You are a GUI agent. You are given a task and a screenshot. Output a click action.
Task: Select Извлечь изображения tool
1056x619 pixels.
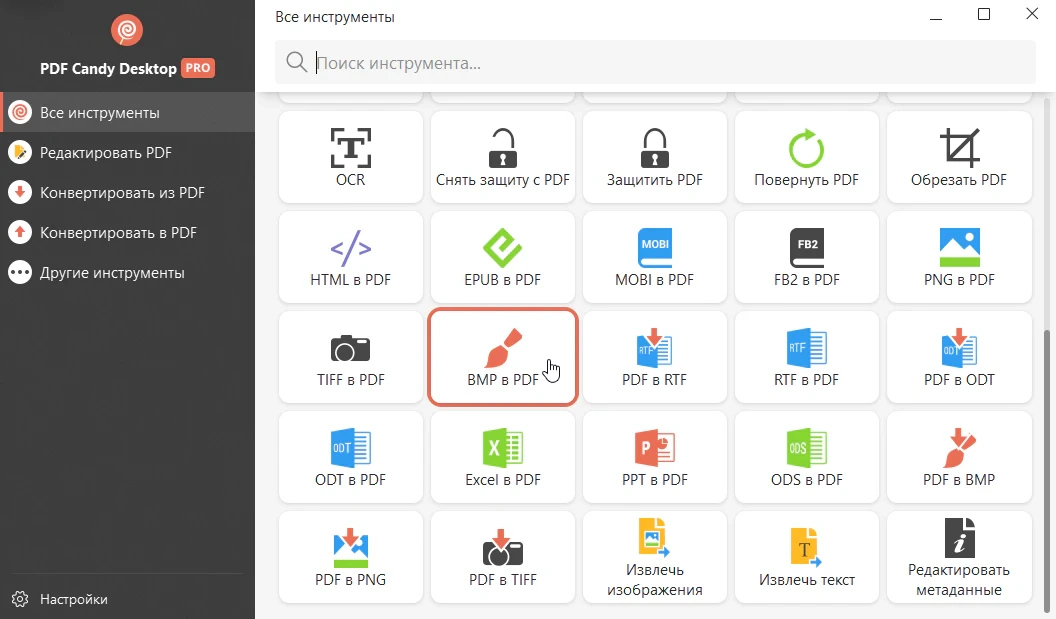pyautogui.click(x=655, y=557)
